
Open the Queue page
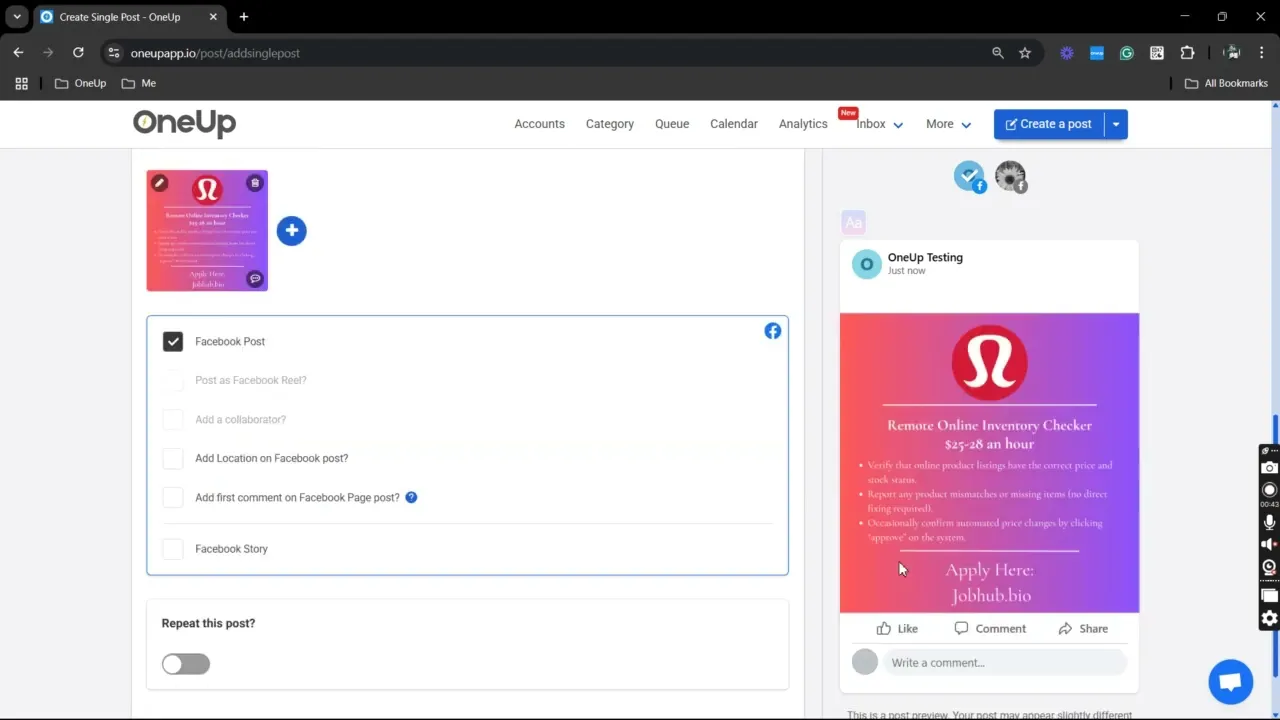click(672, 124)
